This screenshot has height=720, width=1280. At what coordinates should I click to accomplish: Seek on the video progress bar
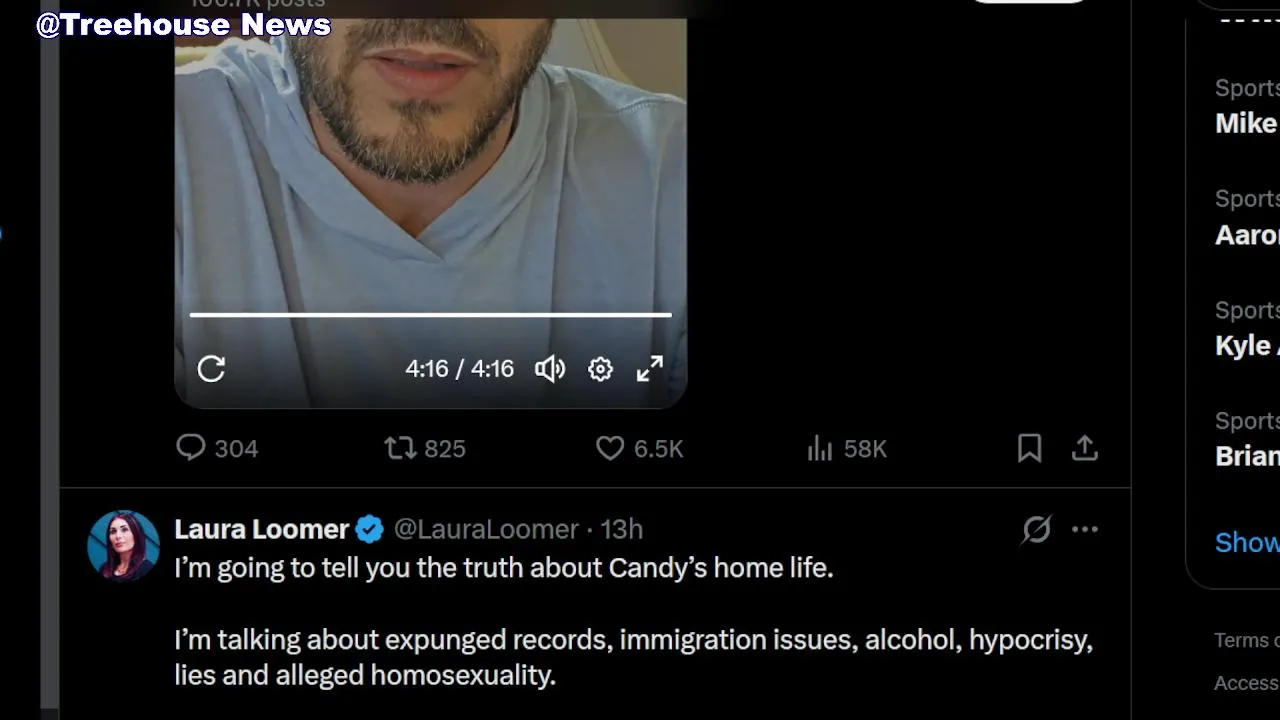point(430,314)
